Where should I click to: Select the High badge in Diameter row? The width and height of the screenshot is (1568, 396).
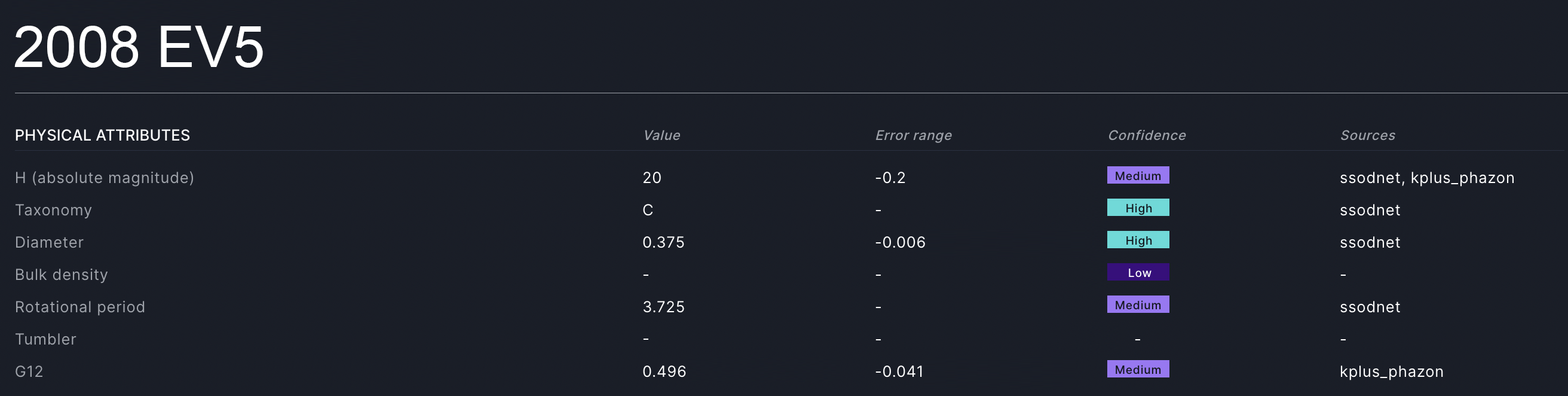pos(1138,240)
